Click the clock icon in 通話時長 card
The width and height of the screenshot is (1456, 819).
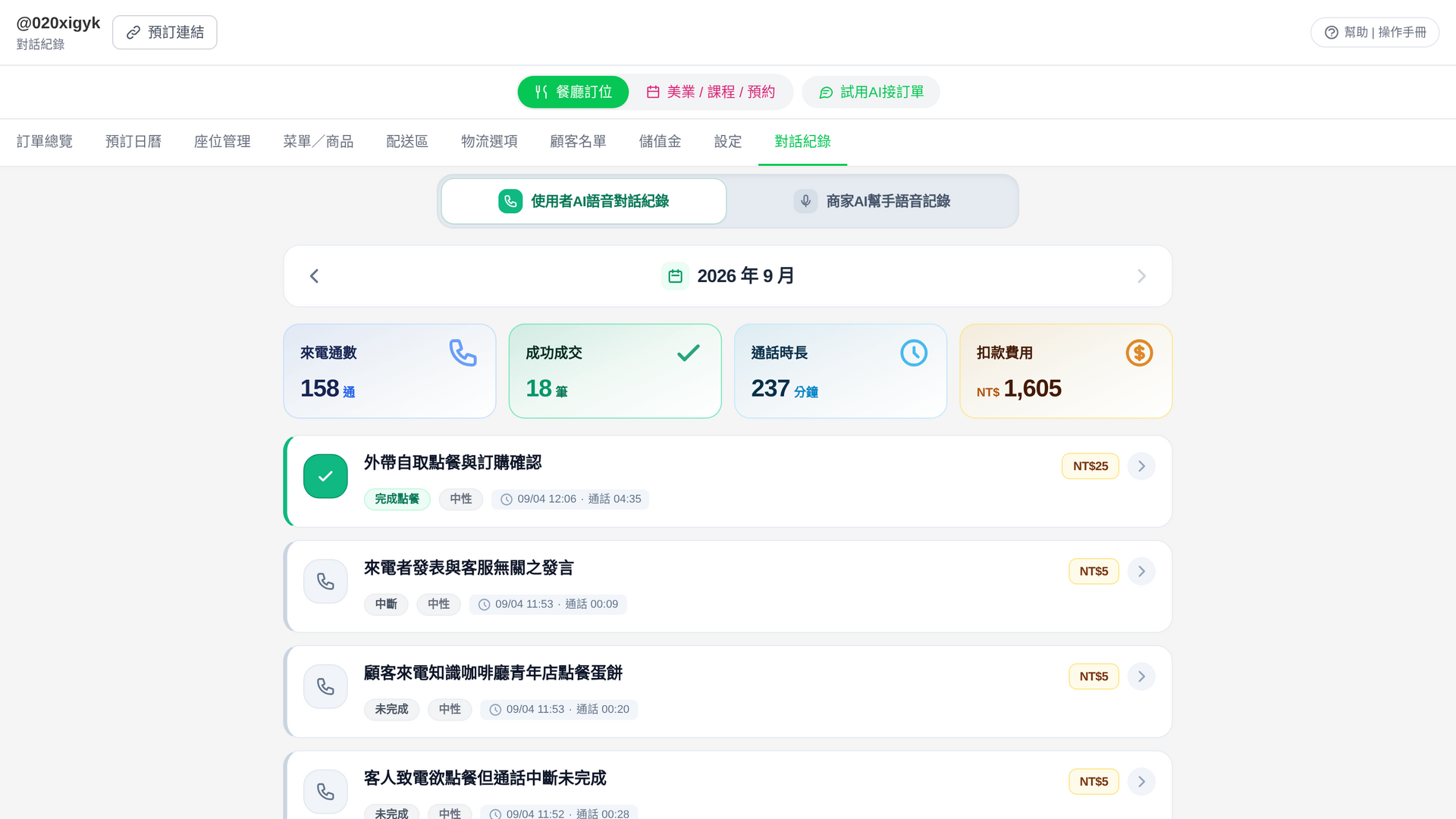914,353
